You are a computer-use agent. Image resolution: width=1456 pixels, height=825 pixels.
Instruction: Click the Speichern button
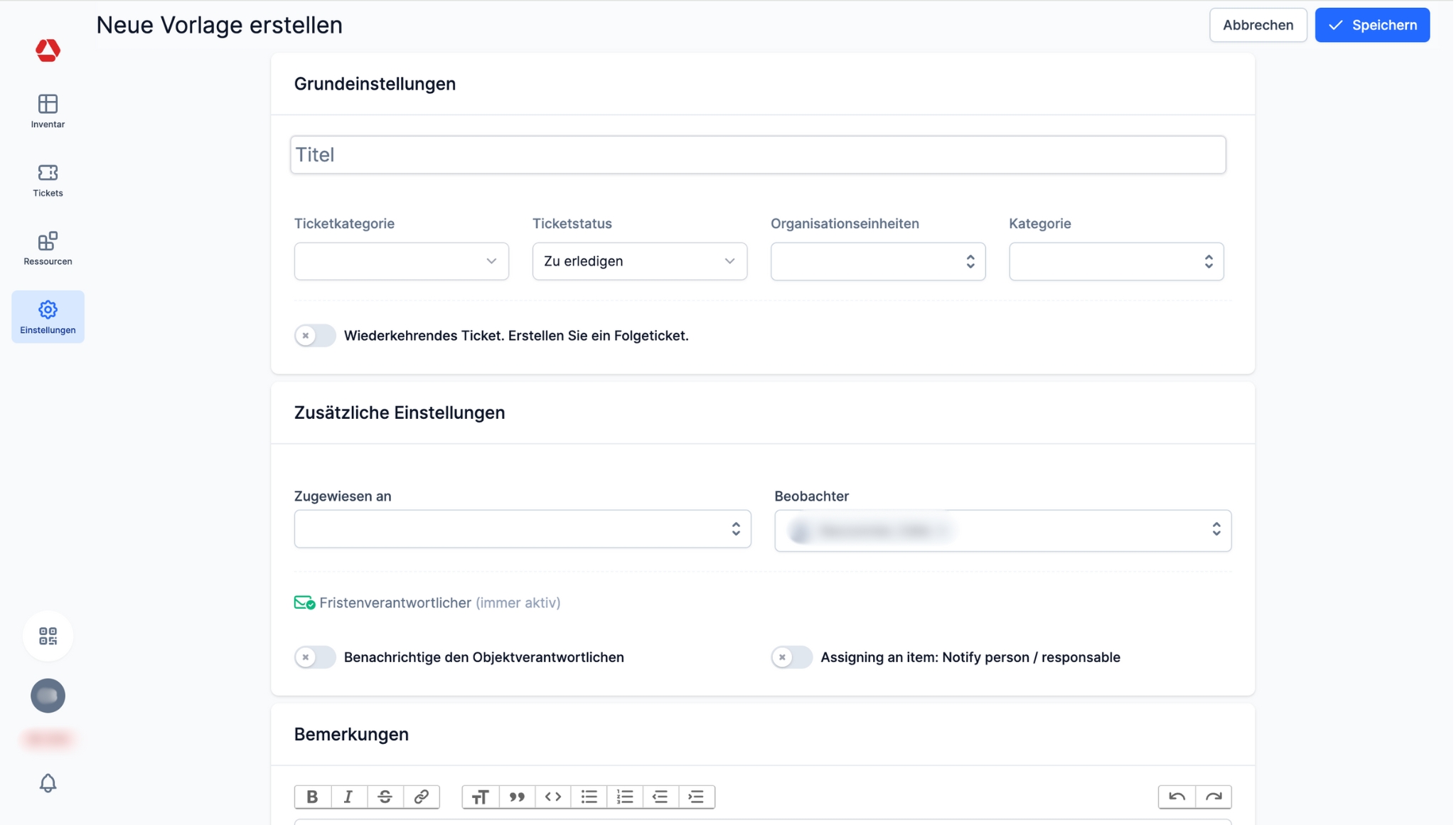point(1371,25)
